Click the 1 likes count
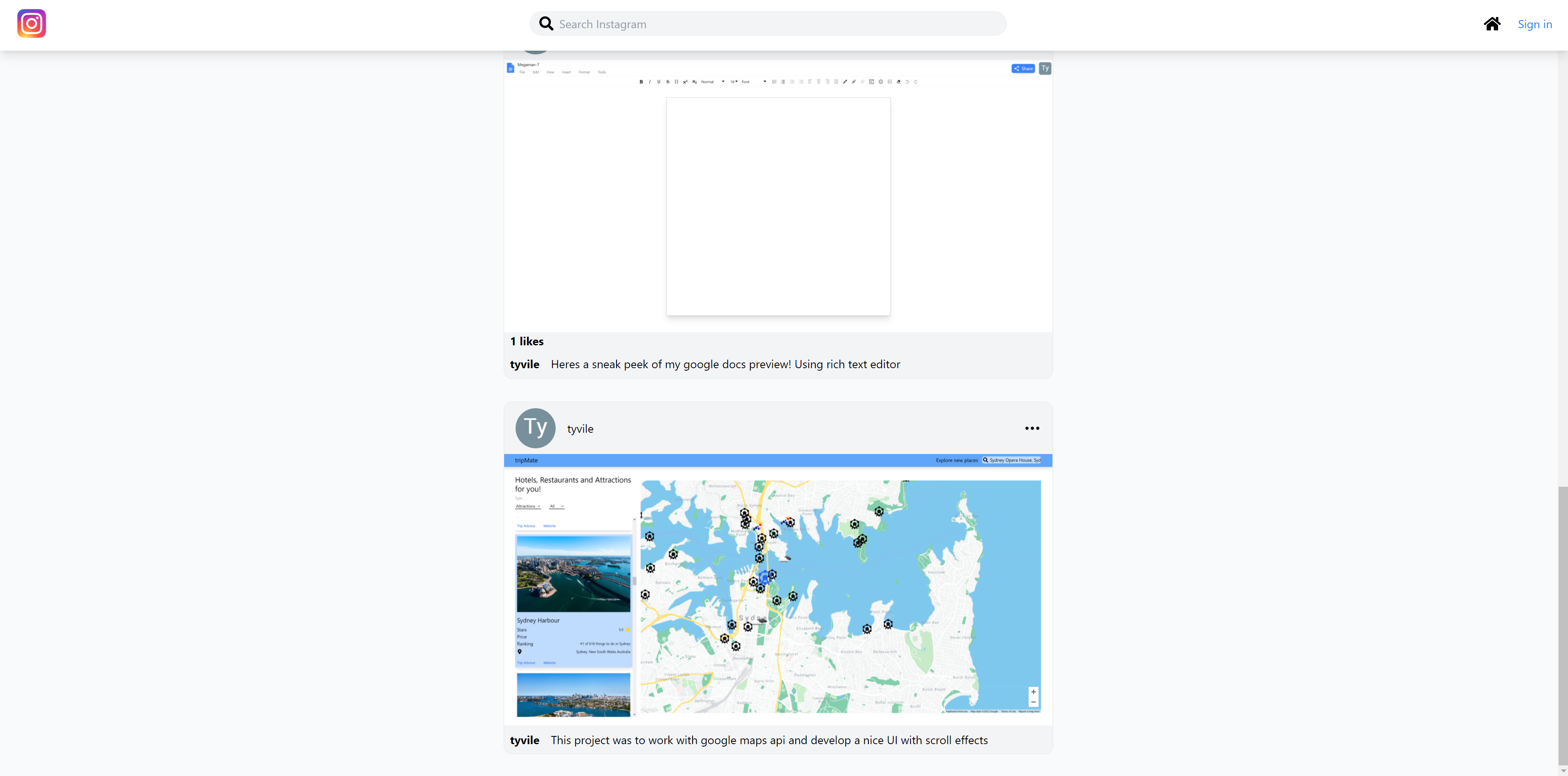This screenshot has height=776, width=1568. coord(527,341)
